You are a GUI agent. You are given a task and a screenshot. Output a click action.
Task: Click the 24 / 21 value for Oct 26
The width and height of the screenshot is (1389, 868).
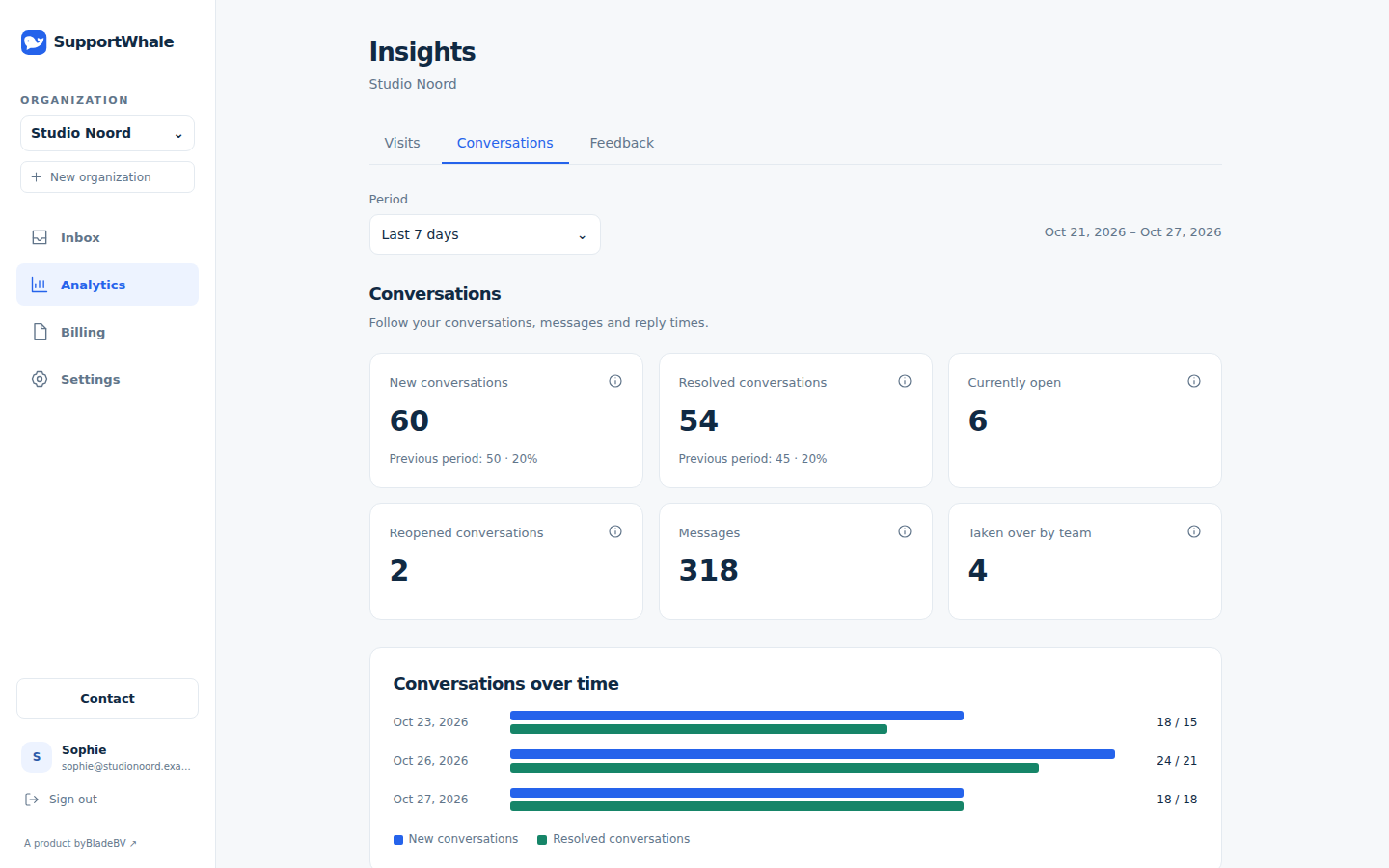tap(1177, 760)
